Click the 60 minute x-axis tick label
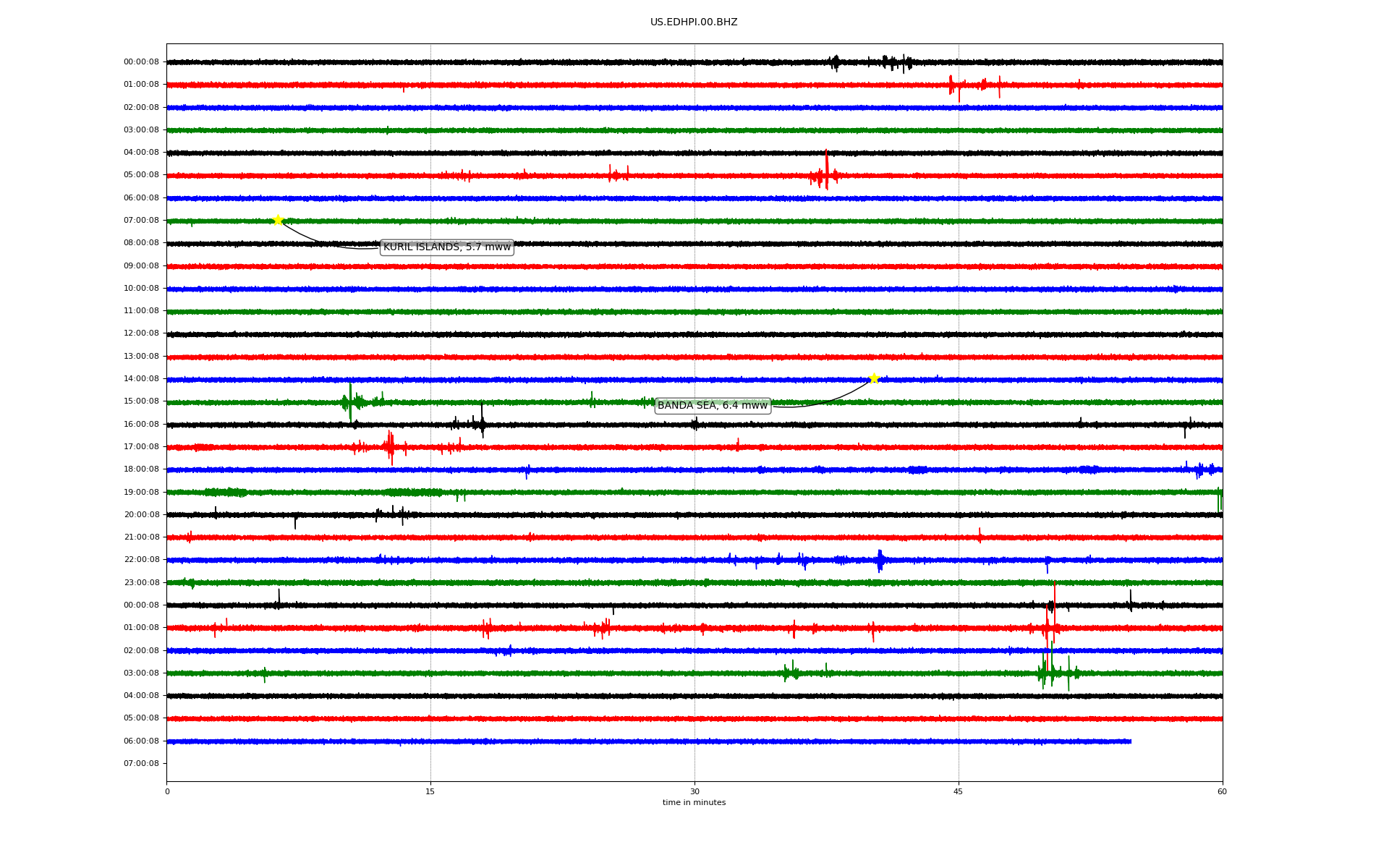 1221,791
